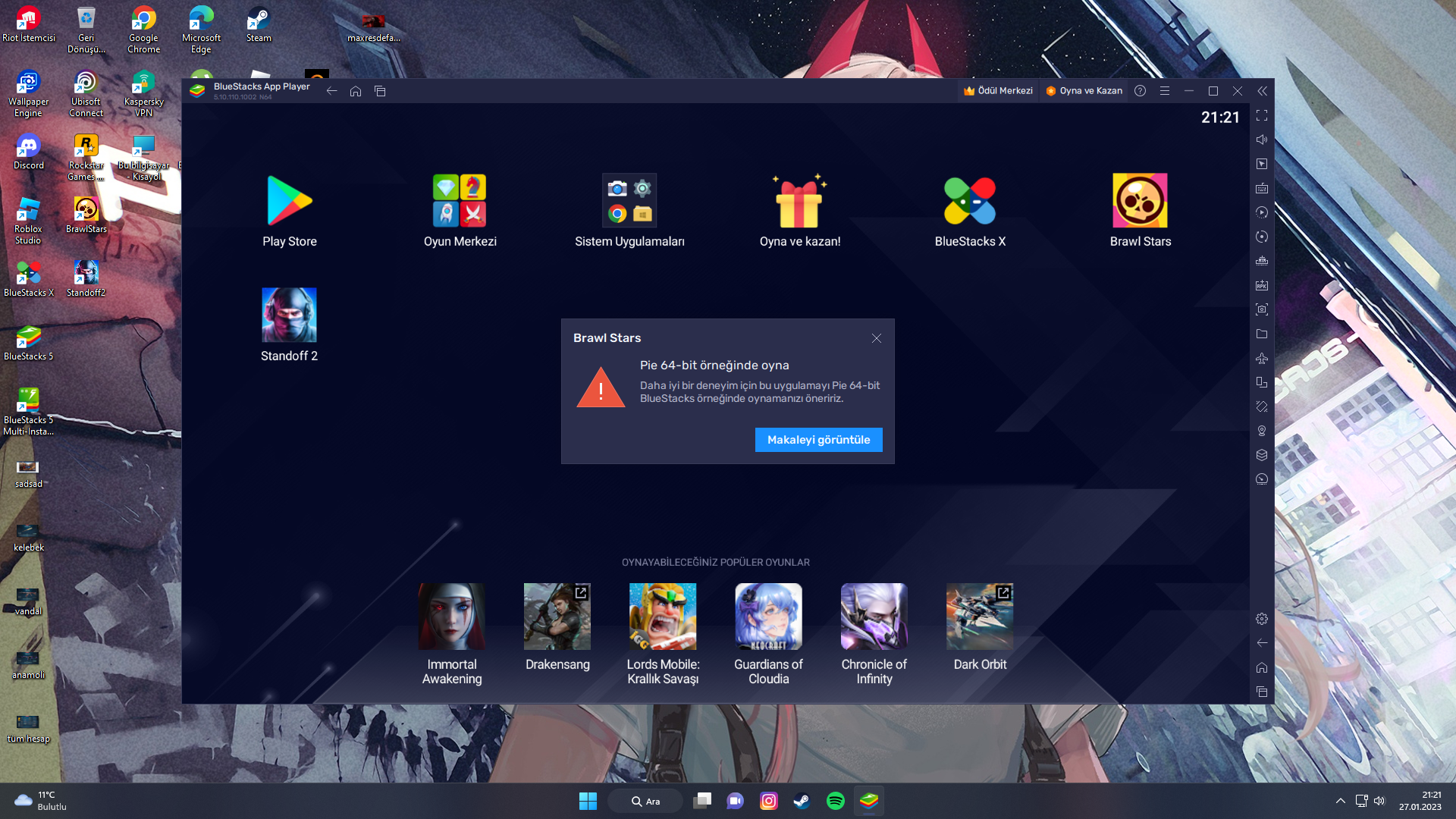Click the BlueStacks X app icon
The height and width of the screenshot is (819, 1456).
tap(969, 201)
